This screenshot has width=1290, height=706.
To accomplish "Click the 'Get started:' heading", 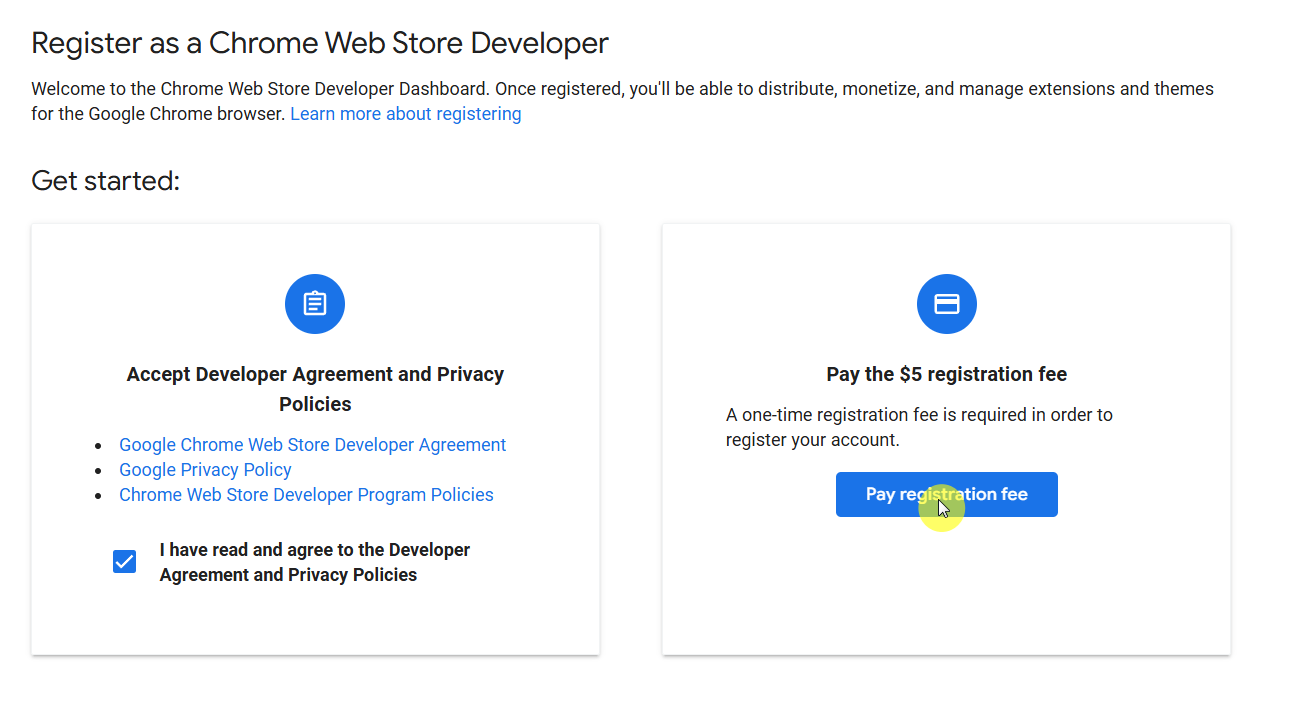I will click(x=105, y=181).
